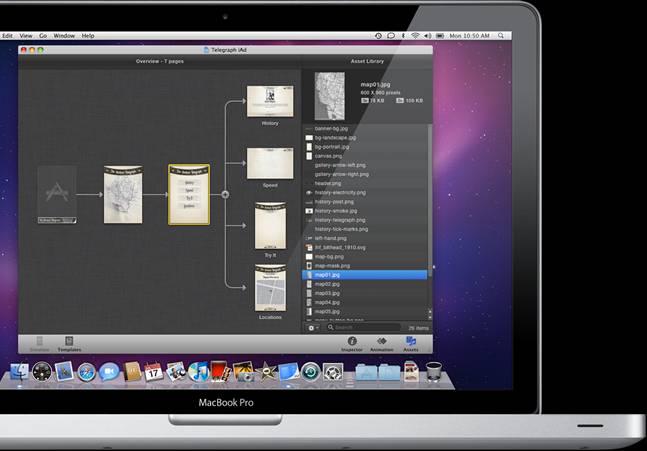Click the Simulate toolbar icon
This screenshot has width=647, height=451.
39,343
